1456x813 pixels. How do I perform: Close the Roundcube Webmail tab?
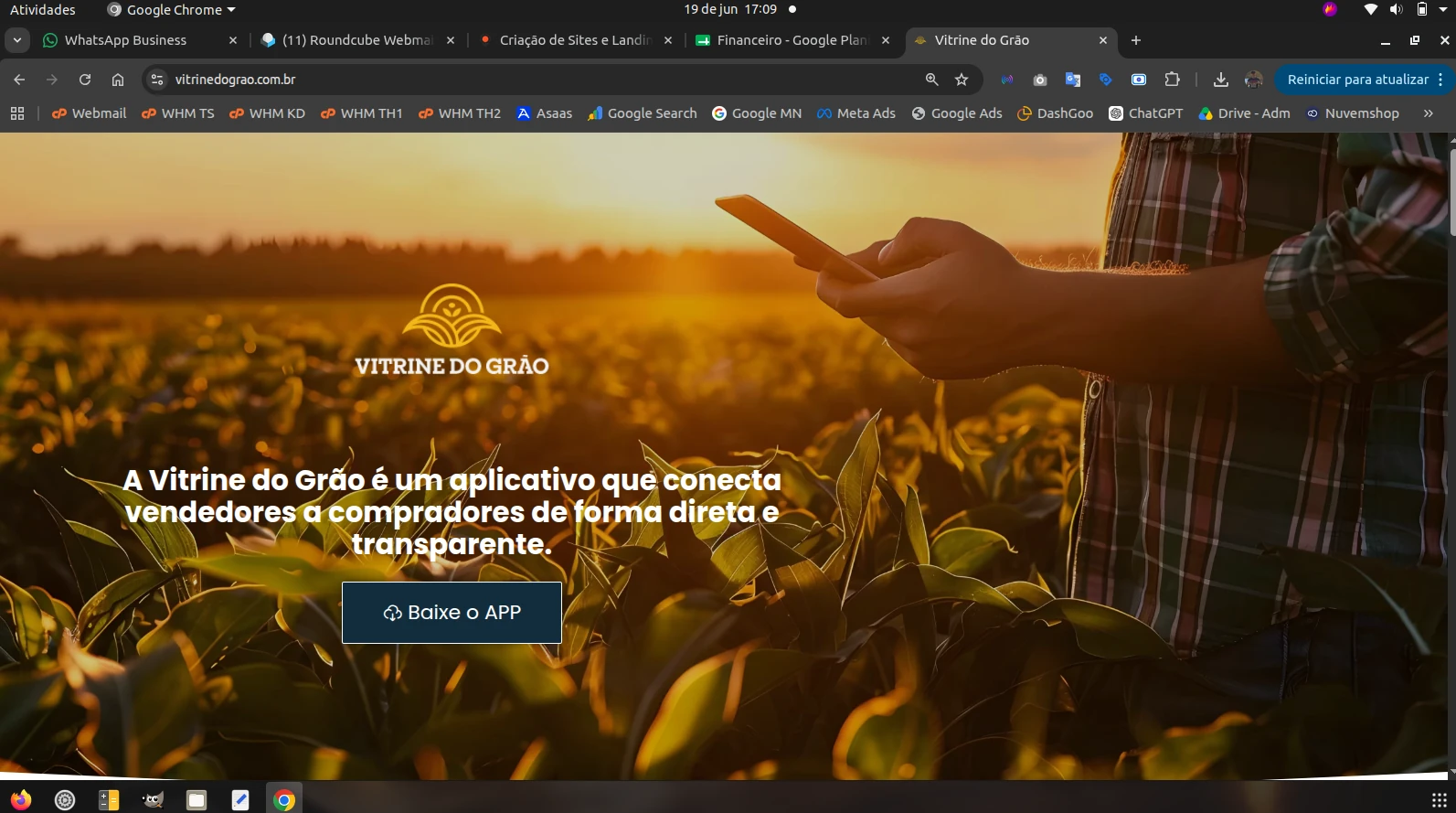(x=451, y=40)
